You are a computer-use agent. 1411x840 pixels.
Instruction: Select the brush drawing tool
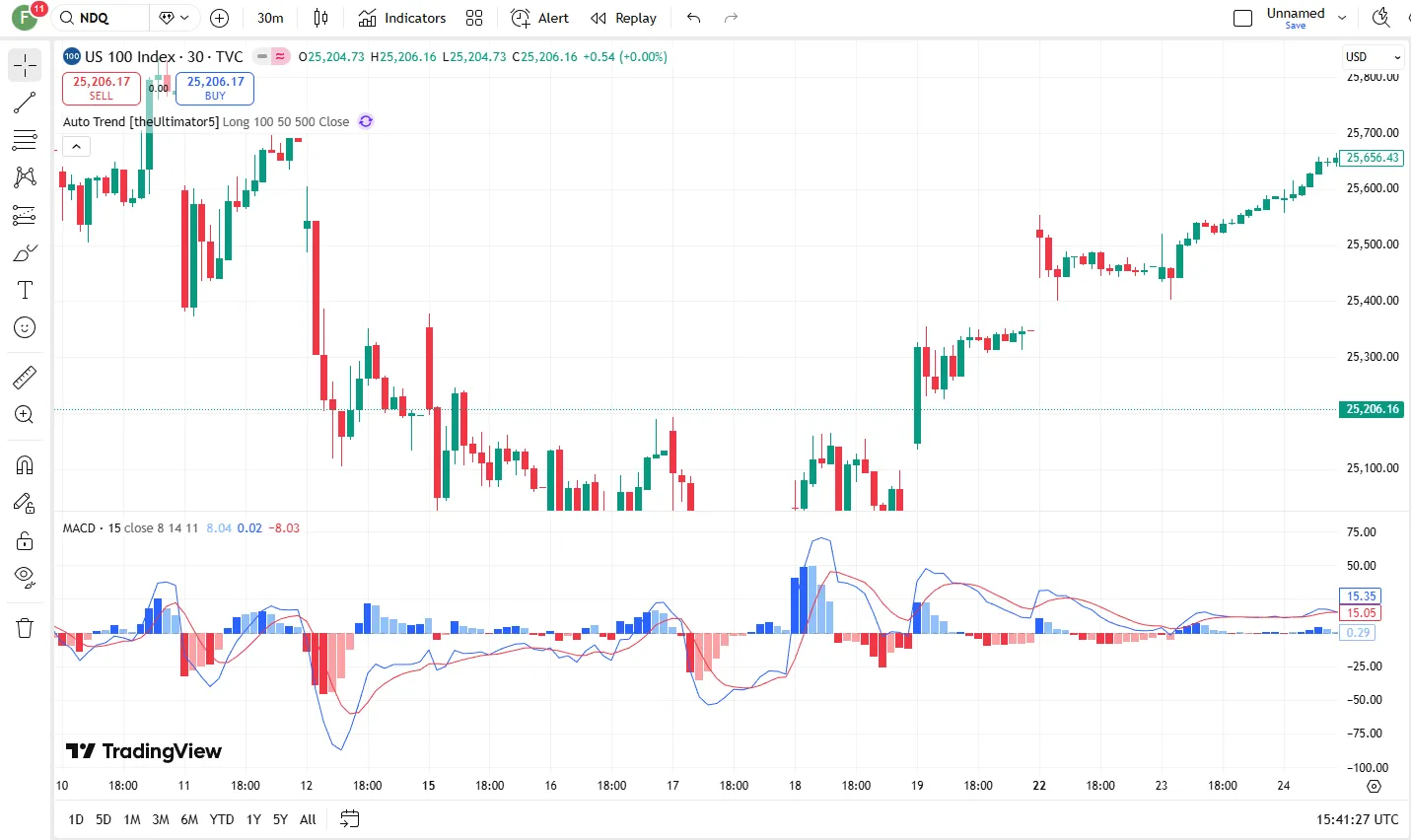(25, 252)
